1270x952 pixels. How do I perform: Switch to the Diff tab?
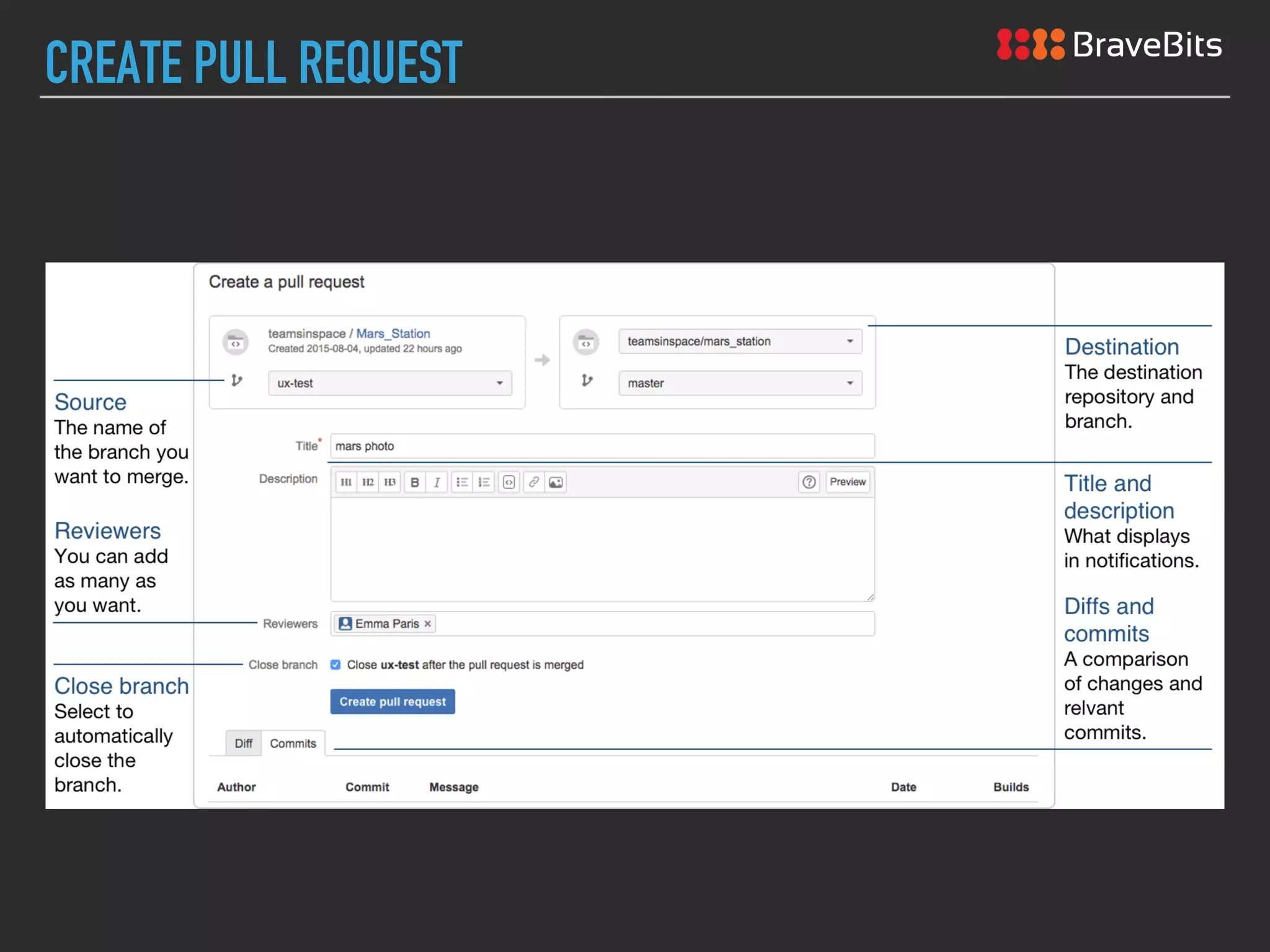coord(243,743)
